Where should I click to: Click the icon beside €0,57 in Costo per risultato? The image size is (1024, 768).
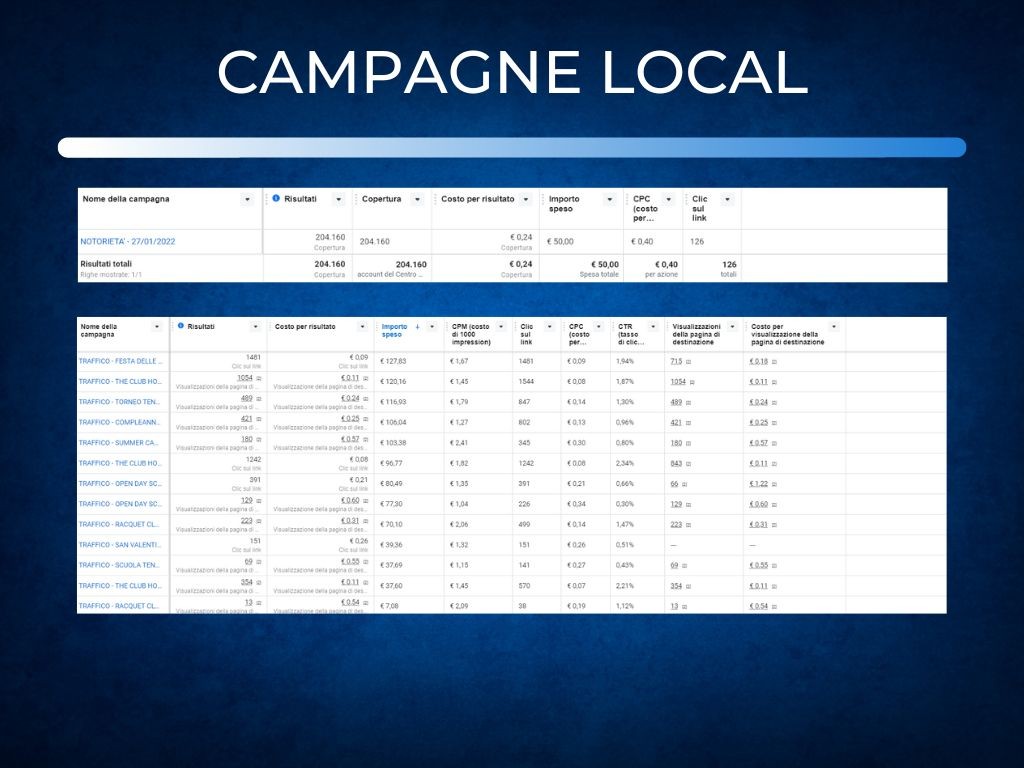tap(365, 439)
